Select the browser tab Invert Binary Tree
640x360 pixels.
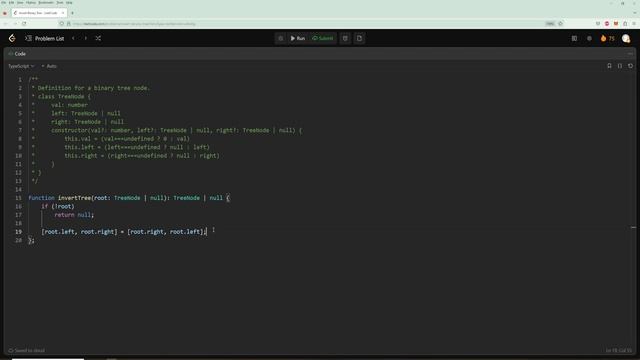coord(38,13)
